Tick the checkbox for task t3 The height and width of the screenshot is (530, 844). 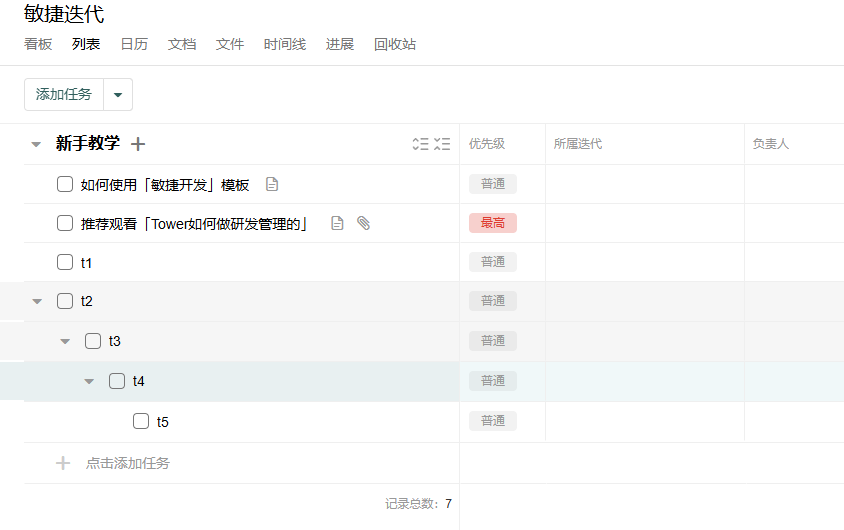pos(93,341)
